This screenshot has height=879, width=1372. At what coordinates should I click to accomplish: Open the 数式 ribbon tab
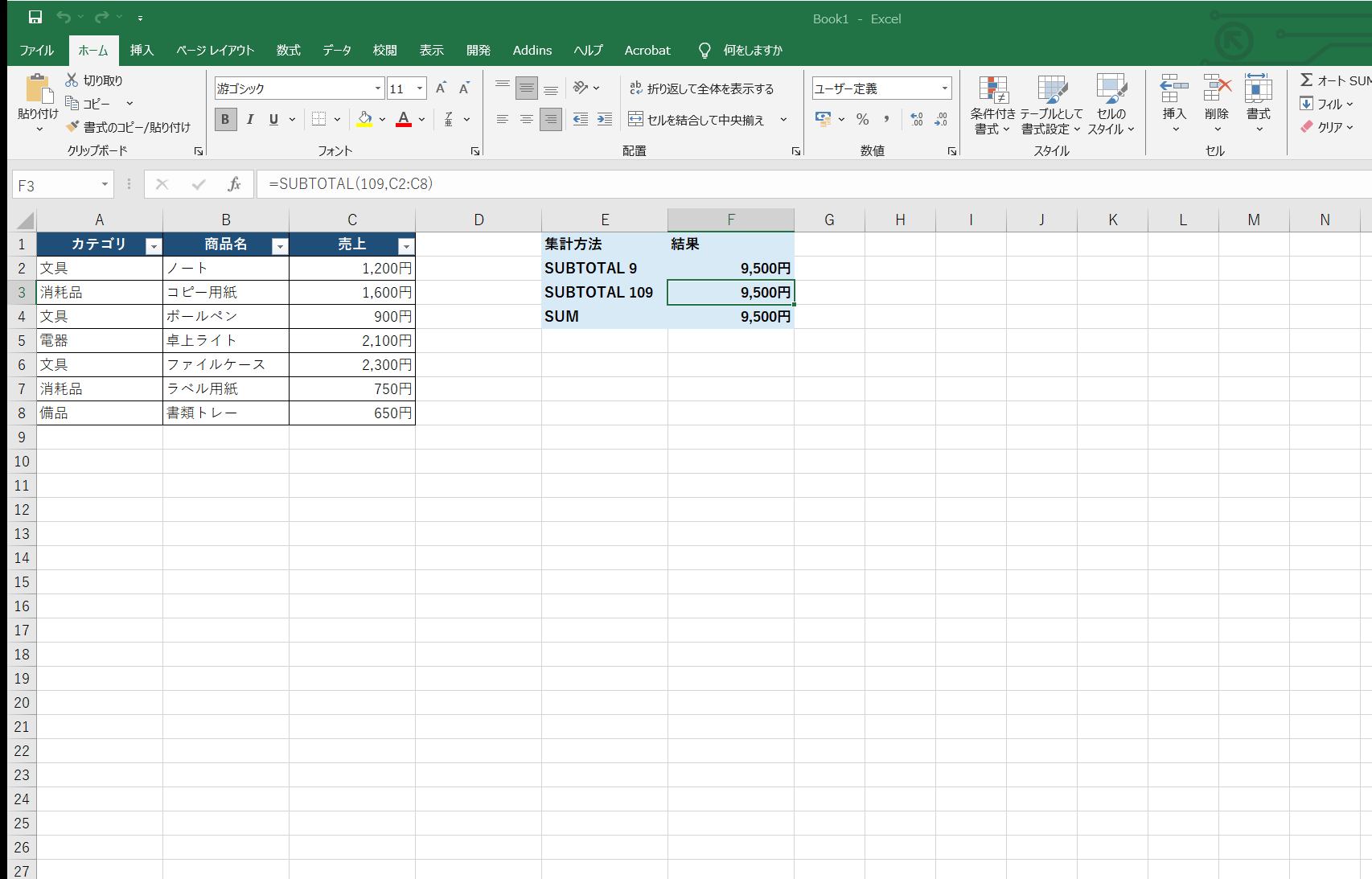click(x=288, y=50)
